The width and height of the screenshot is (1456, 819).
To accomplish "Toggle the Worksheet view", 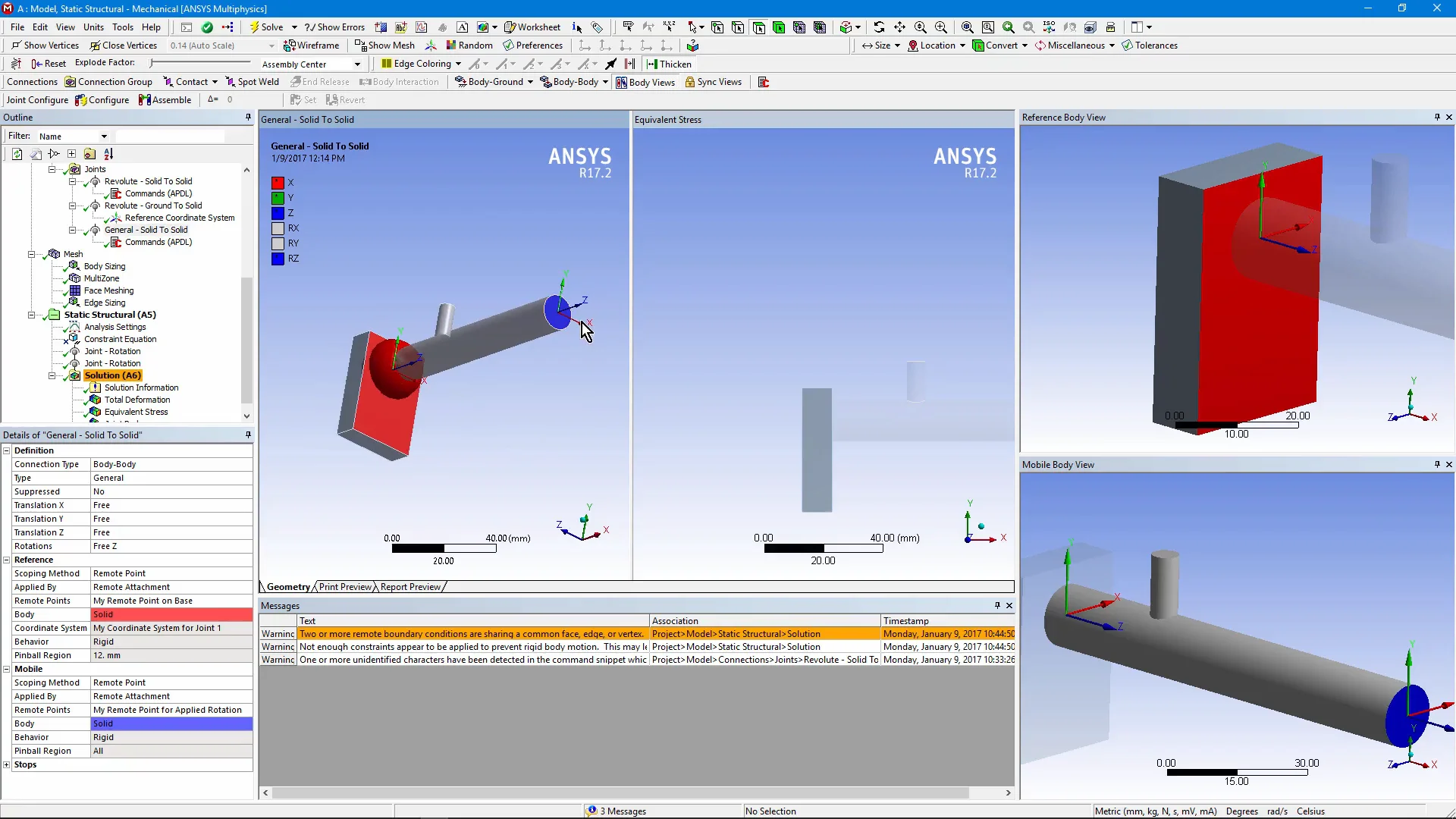I will click(532, 27).
